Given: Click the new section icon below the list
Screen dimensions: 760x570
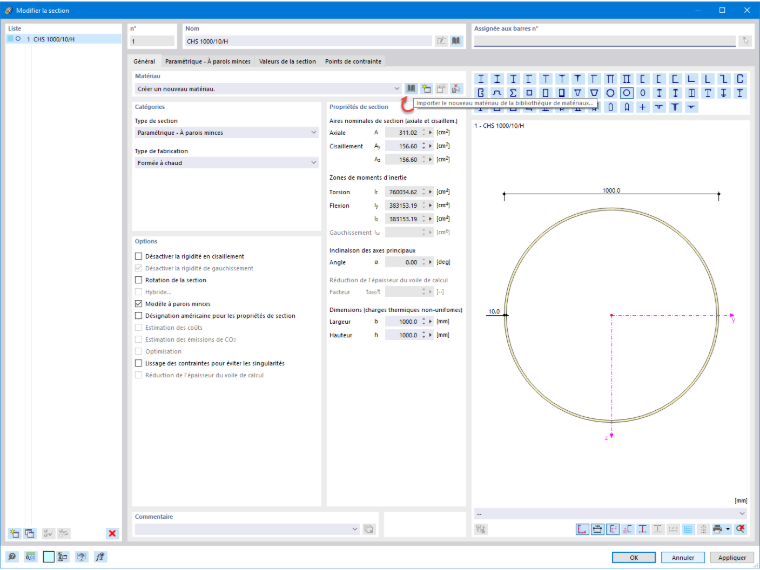Looking at the screenshot, I should pos(15,533).
